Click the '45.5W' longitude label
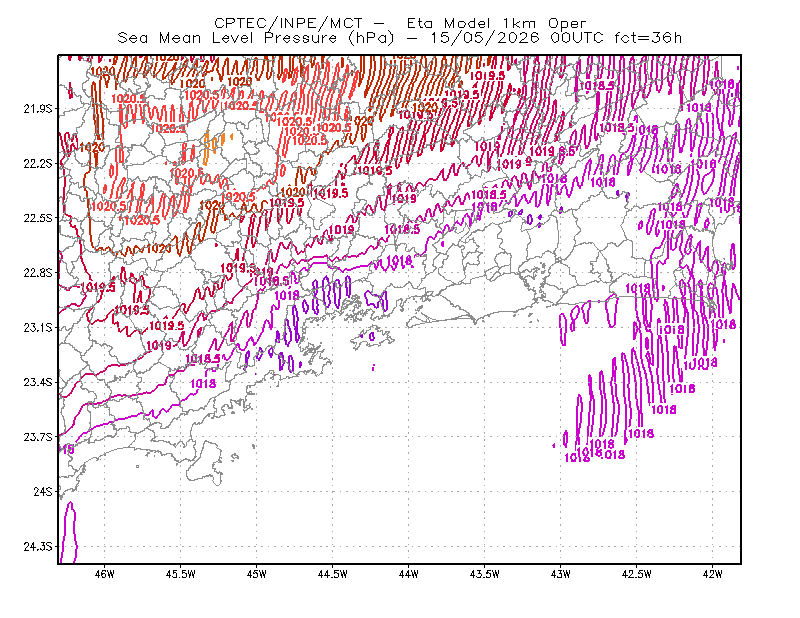The image size is (800, 618). [x=181, y=574]
